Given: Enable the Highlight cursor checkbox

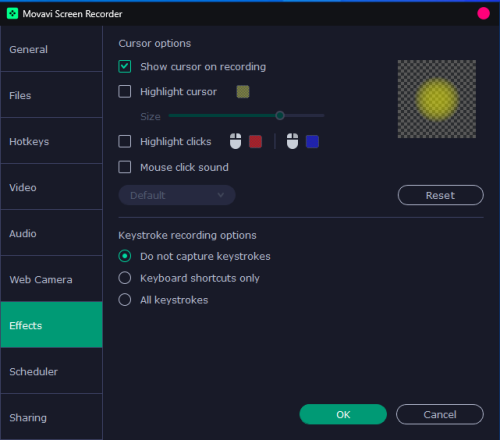Looking at the screenshot, I should tap(125, 91).
